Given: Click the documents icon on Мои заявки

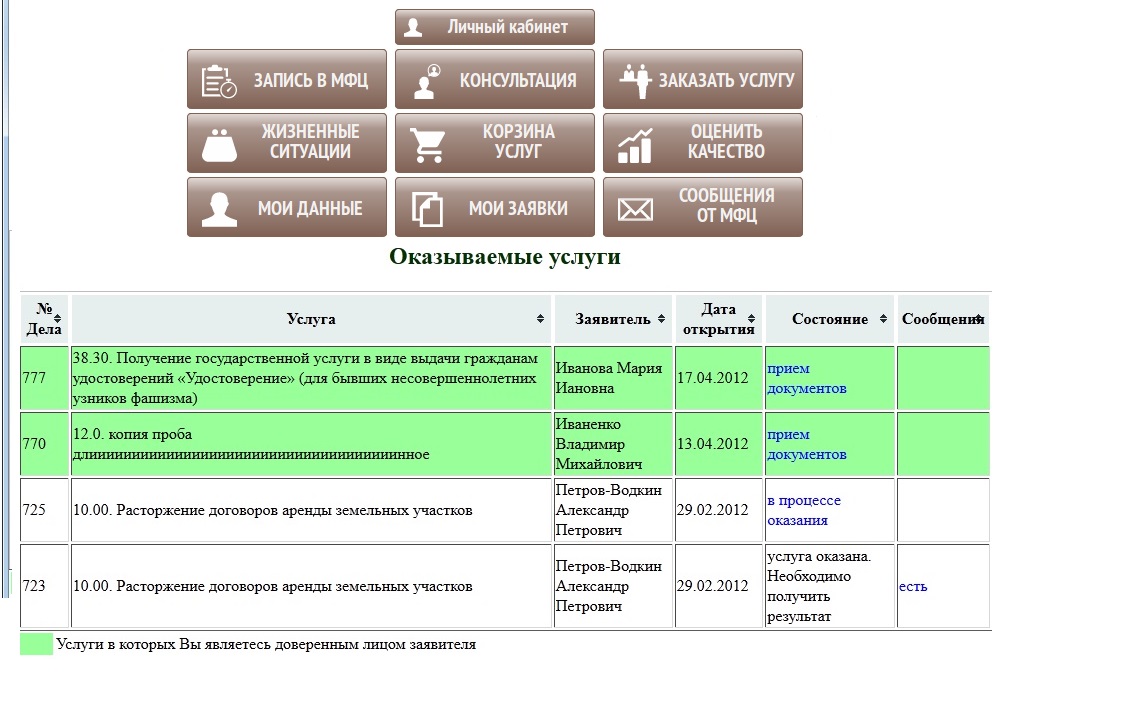Looking at the screenshot, I should (x=428, y=209).
